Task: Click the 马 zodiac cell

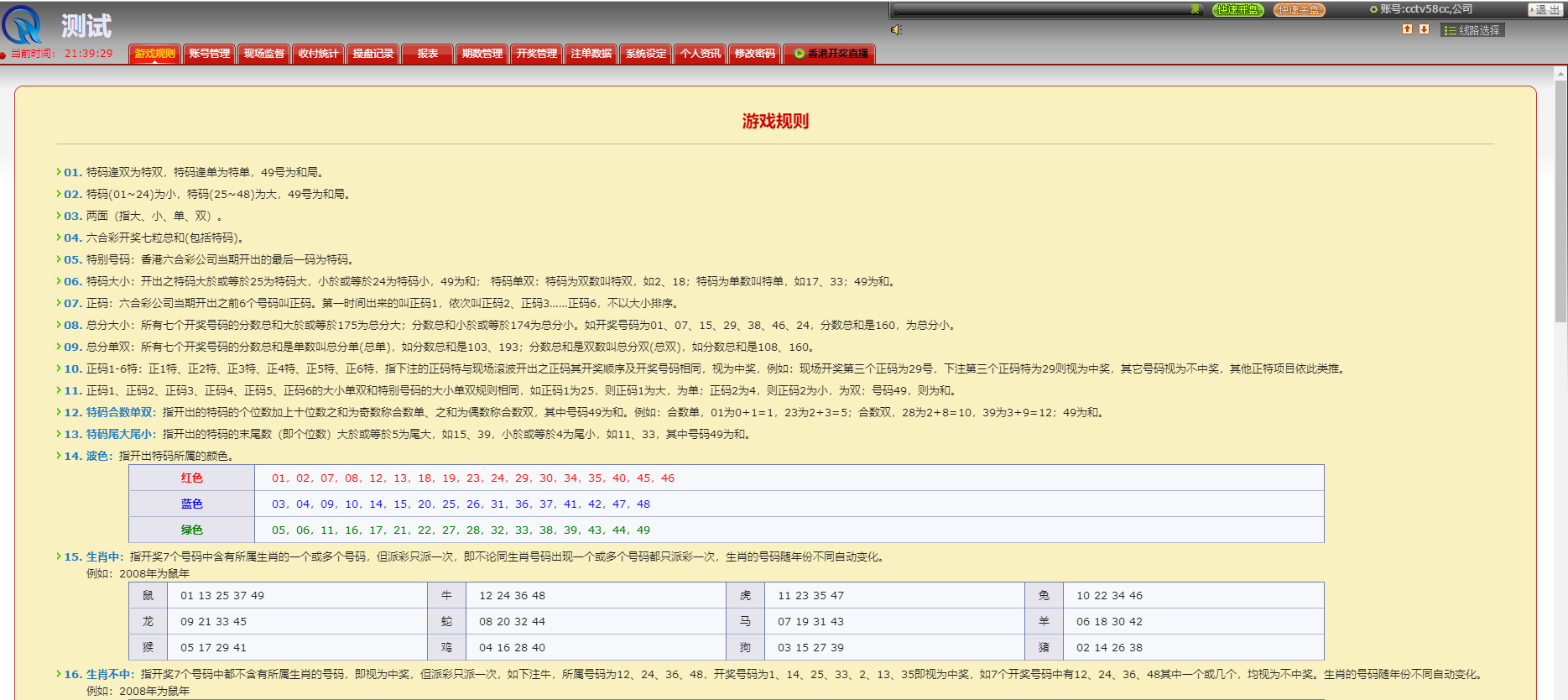Action: 745,621
